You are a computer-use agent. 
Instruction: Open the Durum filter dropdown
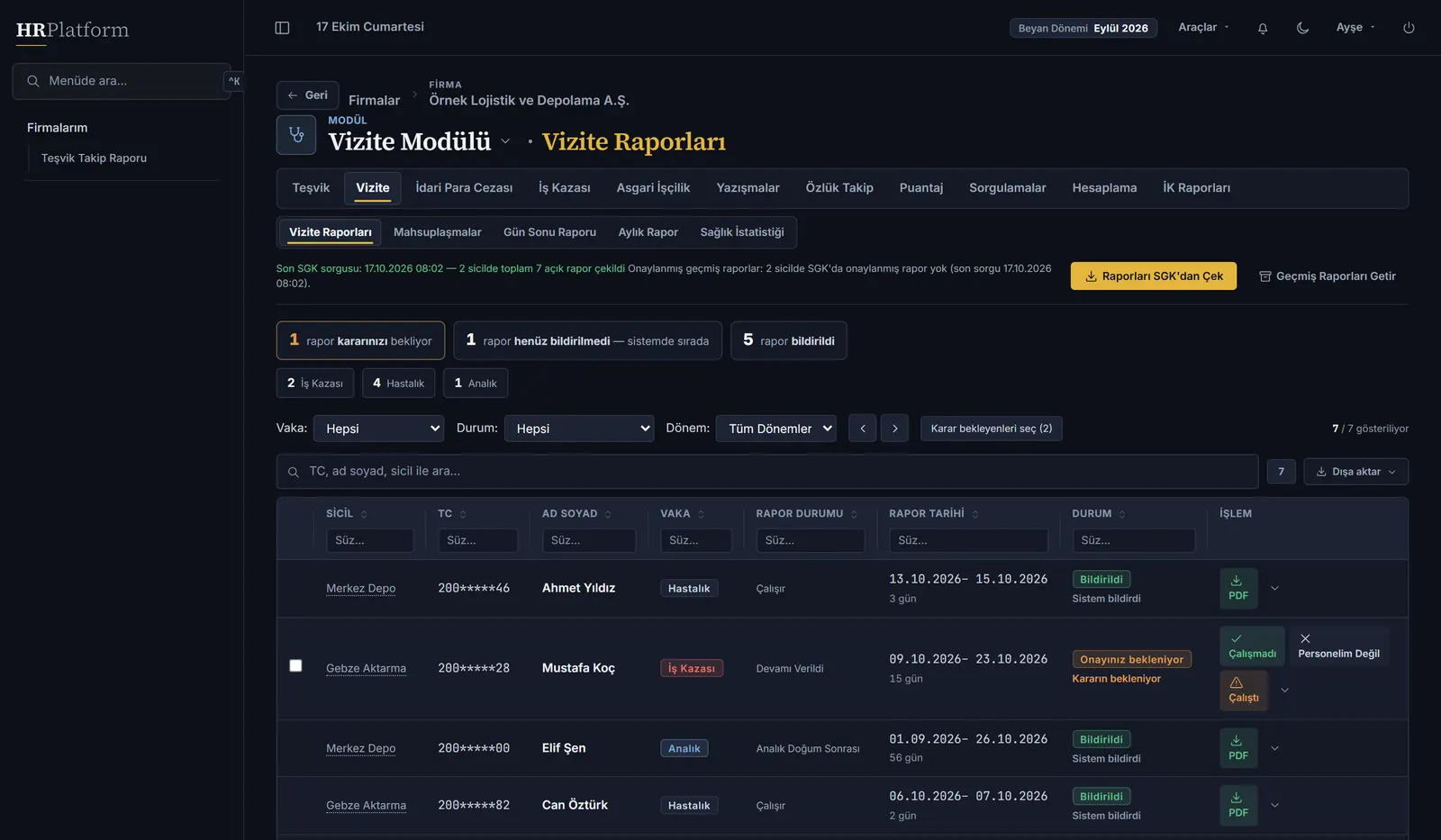579,429
